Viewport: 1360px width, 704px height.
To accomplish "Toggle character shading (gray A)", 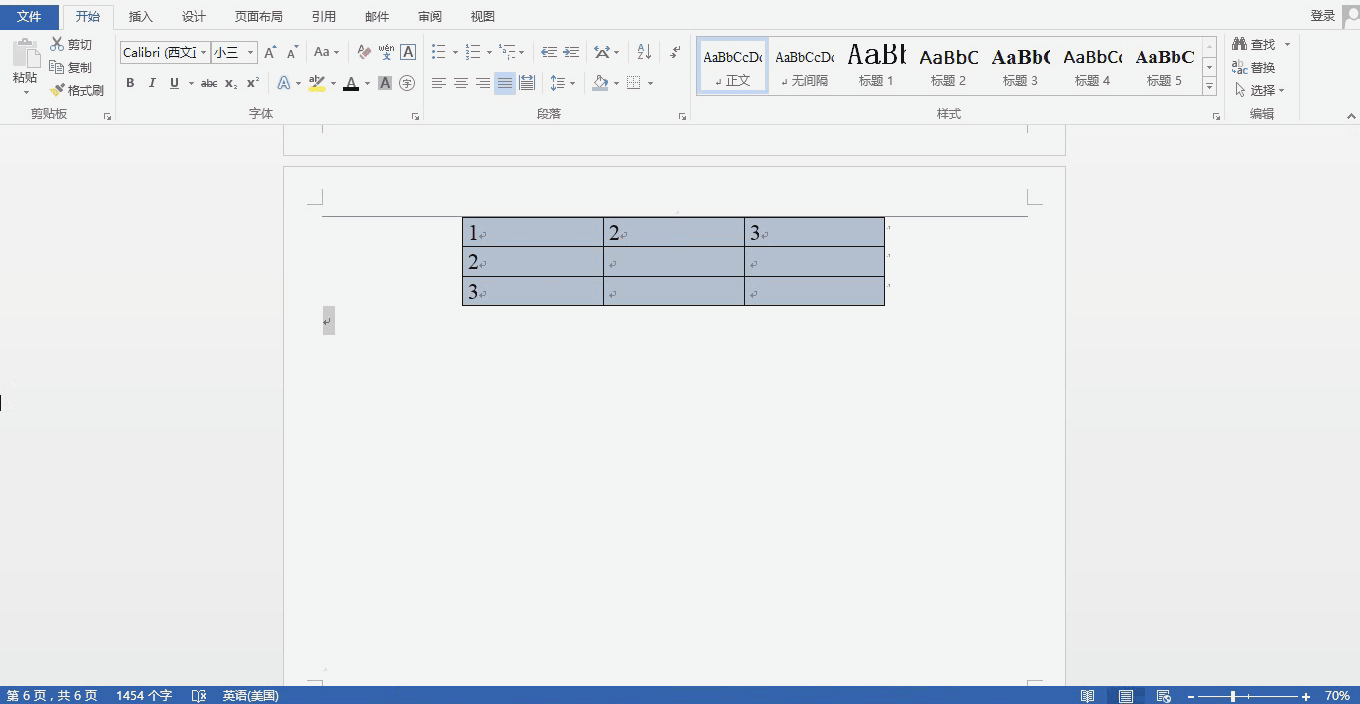I will (385, 83).
